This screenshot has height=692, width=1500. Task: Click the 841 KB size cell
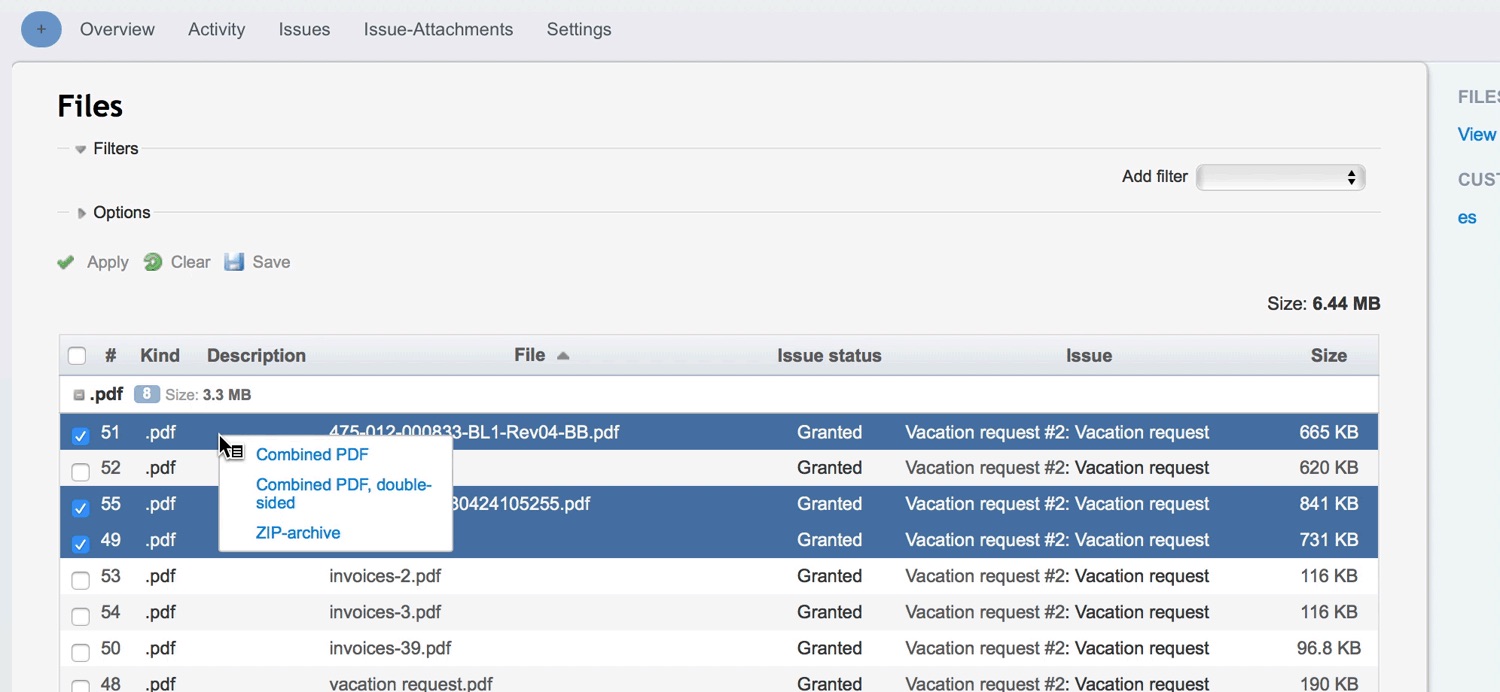tap(1329, 504)
